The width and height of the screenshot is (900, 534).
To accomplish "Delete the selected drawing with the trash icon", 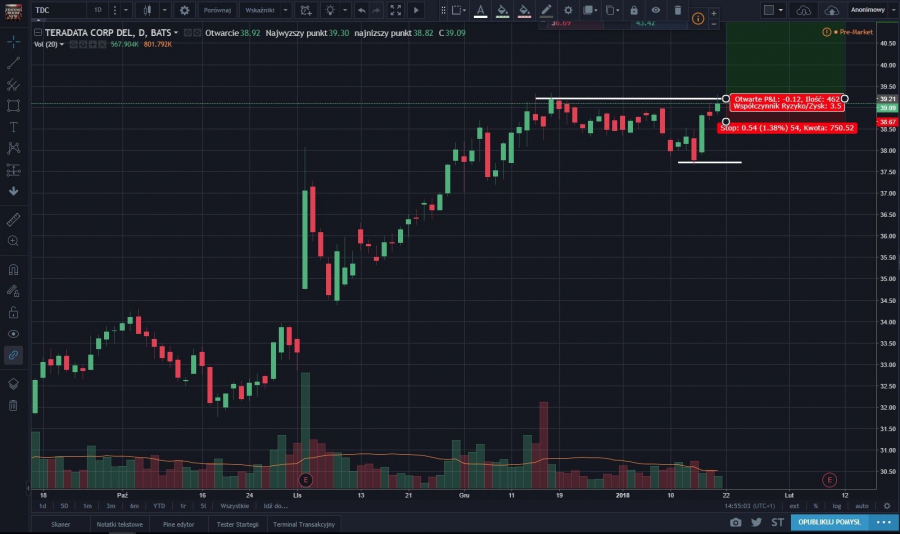I will (x=677, y=10).
